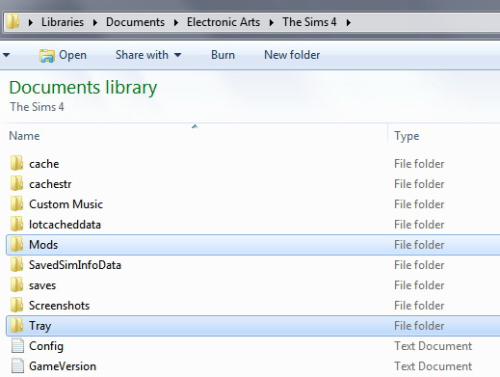The image size is (500, 377).
Task: Select the cache folder icon
Action: click(17, 163)
